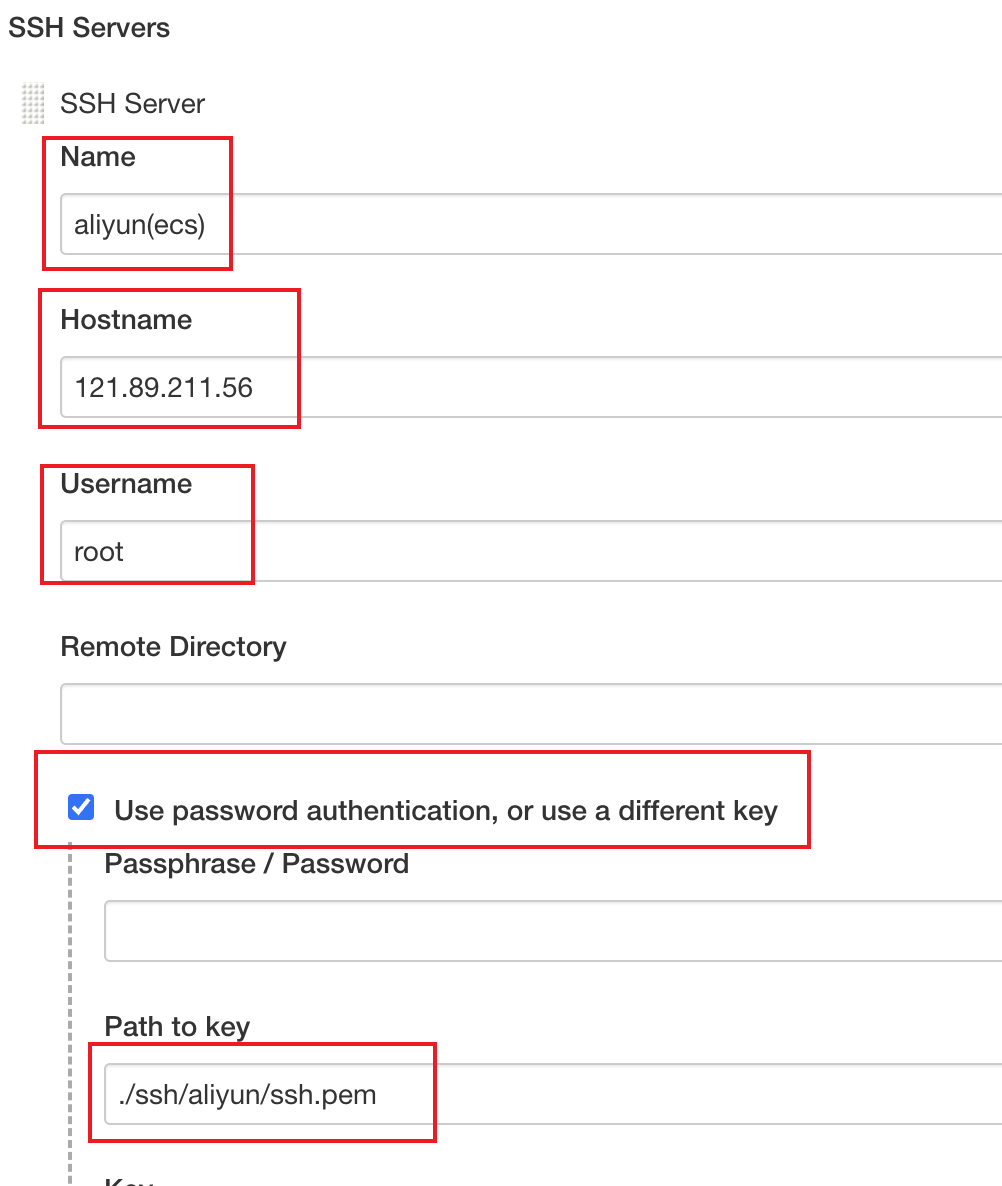Click the Hostname field showing 121.89.211.56
The height and width of the screenshot is (1186, 1002).
point(300,387)
